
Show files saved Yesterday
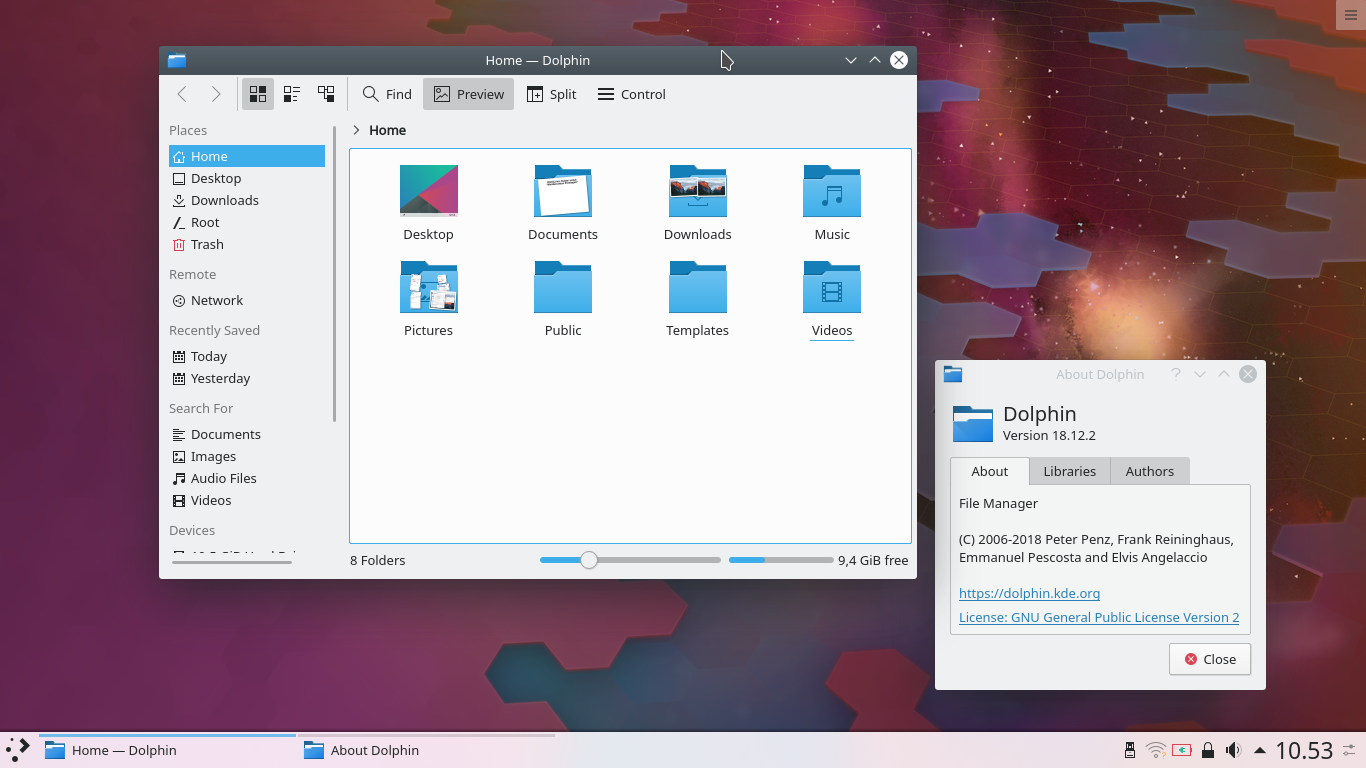tap(220, 378)
